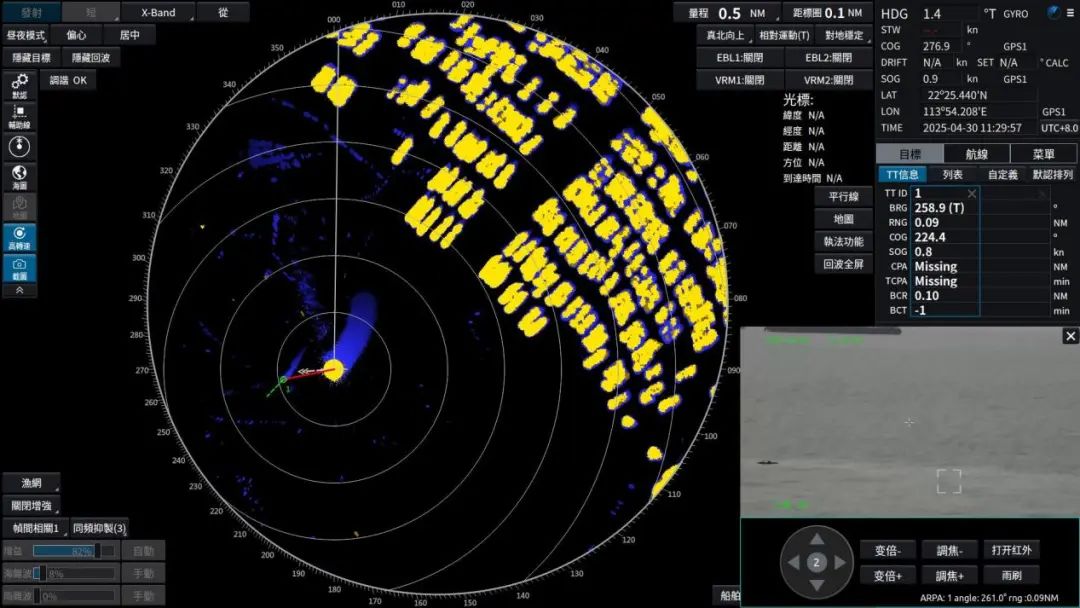1080x608 pixels.
Task: Select the 自定義 custom sub-tab
Action: point(1002,175)
